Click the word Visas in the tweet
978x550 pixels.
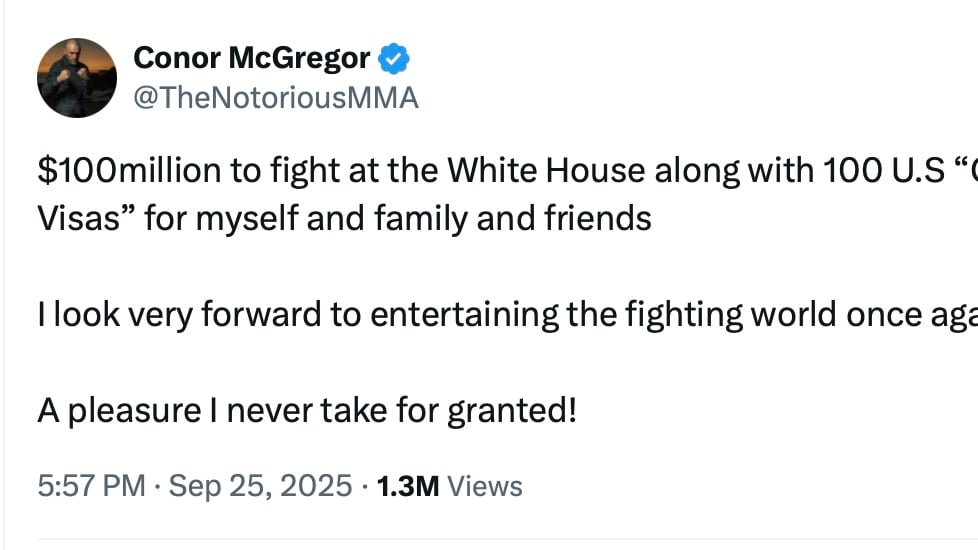click(85, 217)
